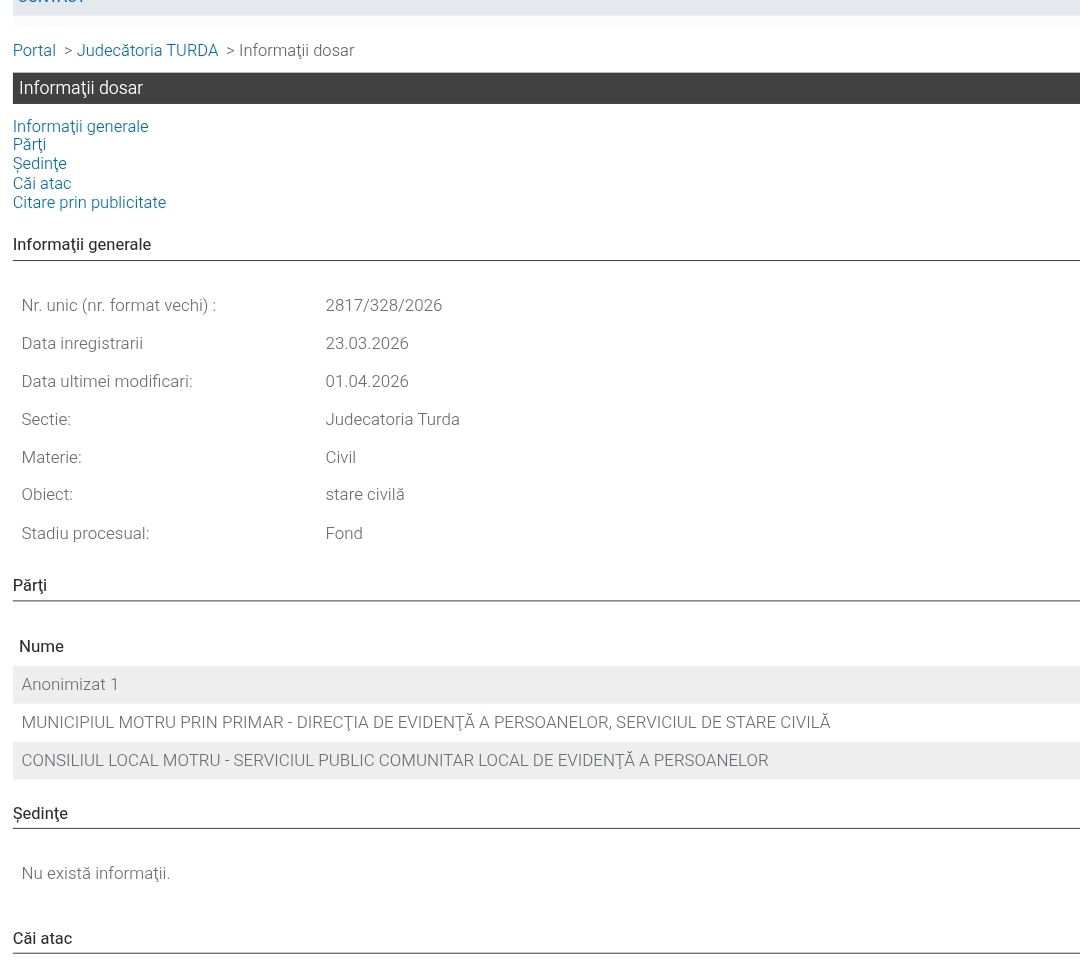1080x967 pixels.
Task: Click the Nu există informaţii message
Action: (x=95, y=873)
